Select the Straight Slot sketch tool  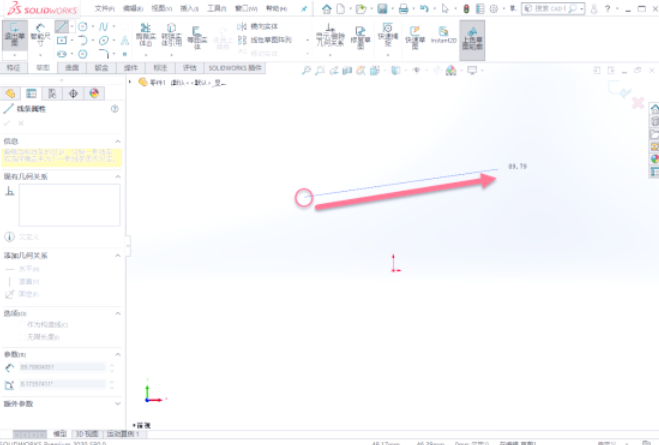pyautogui.click(x=62, y=54)
